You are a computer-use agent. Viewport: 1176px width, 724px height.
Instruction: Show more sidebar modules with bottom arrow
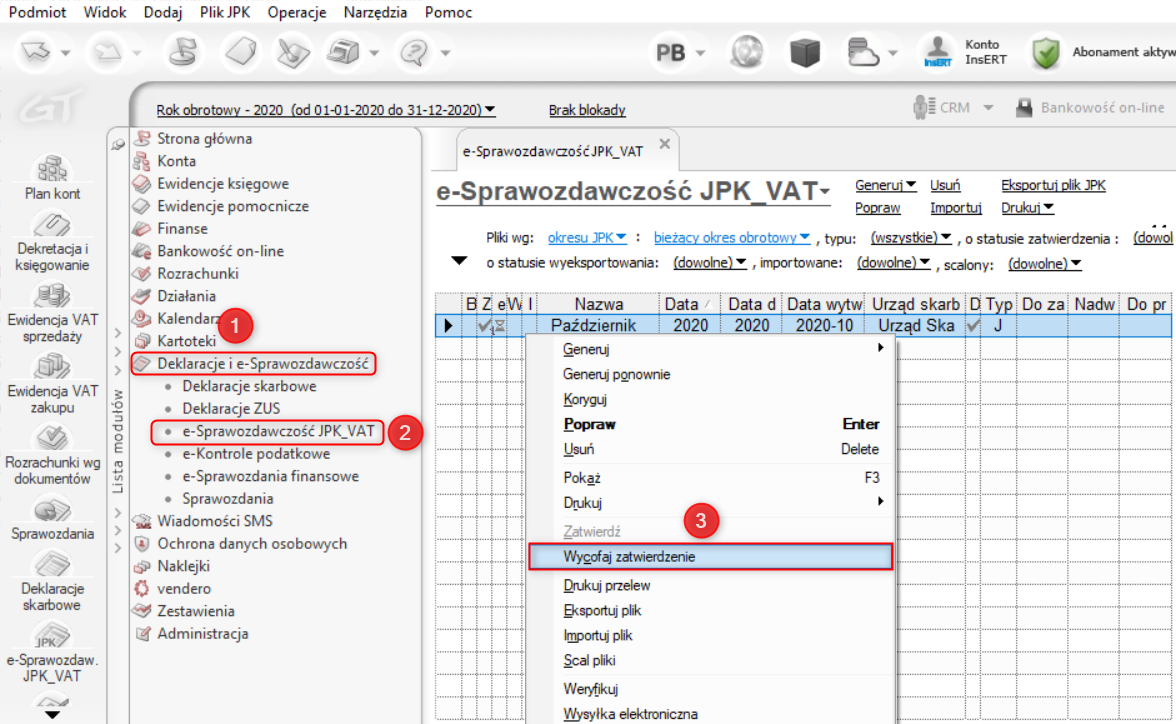[52, 713]
